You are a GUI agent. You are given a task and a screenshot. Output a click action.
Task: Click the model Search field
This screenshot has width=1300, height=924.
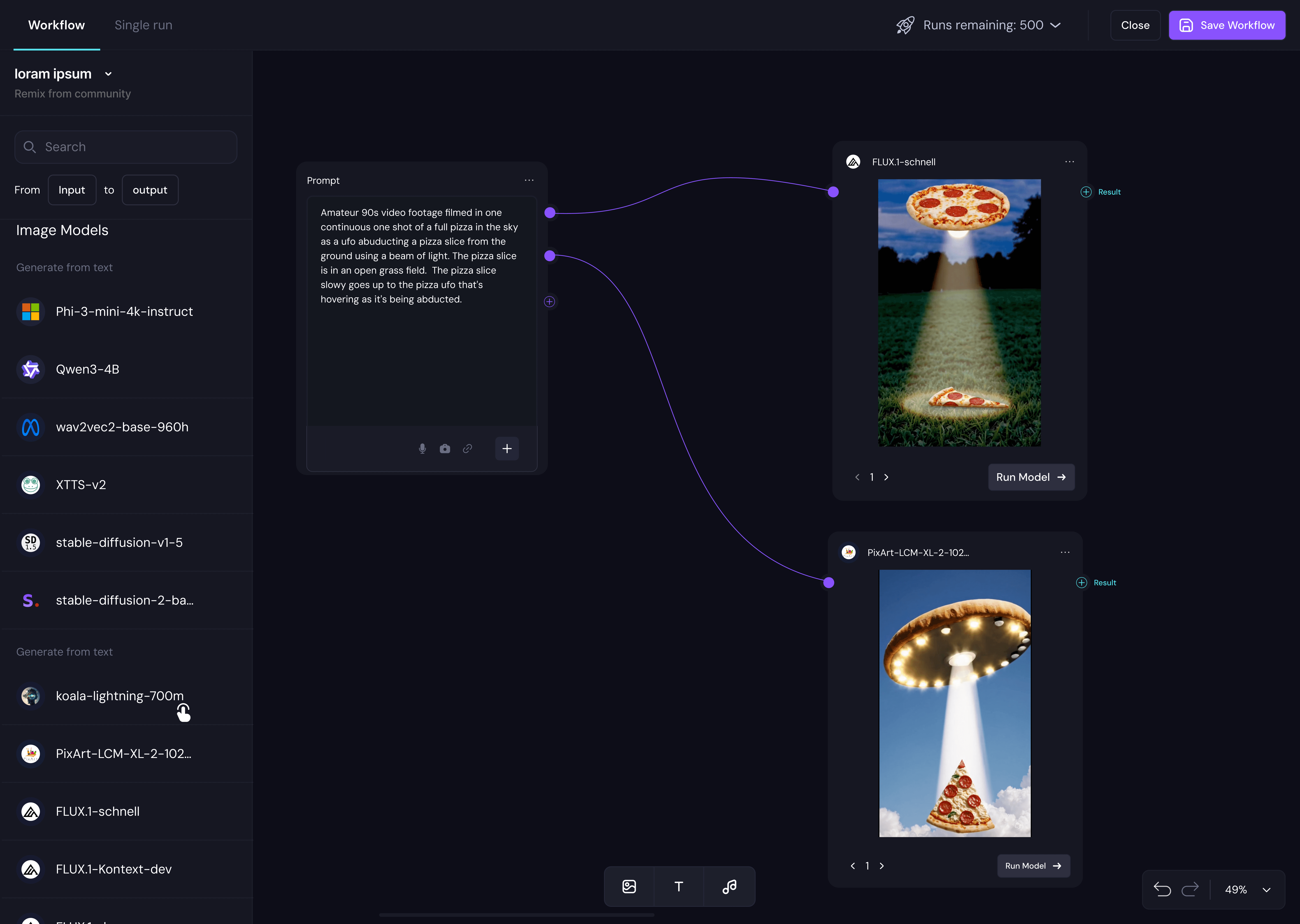coord(126,147)
